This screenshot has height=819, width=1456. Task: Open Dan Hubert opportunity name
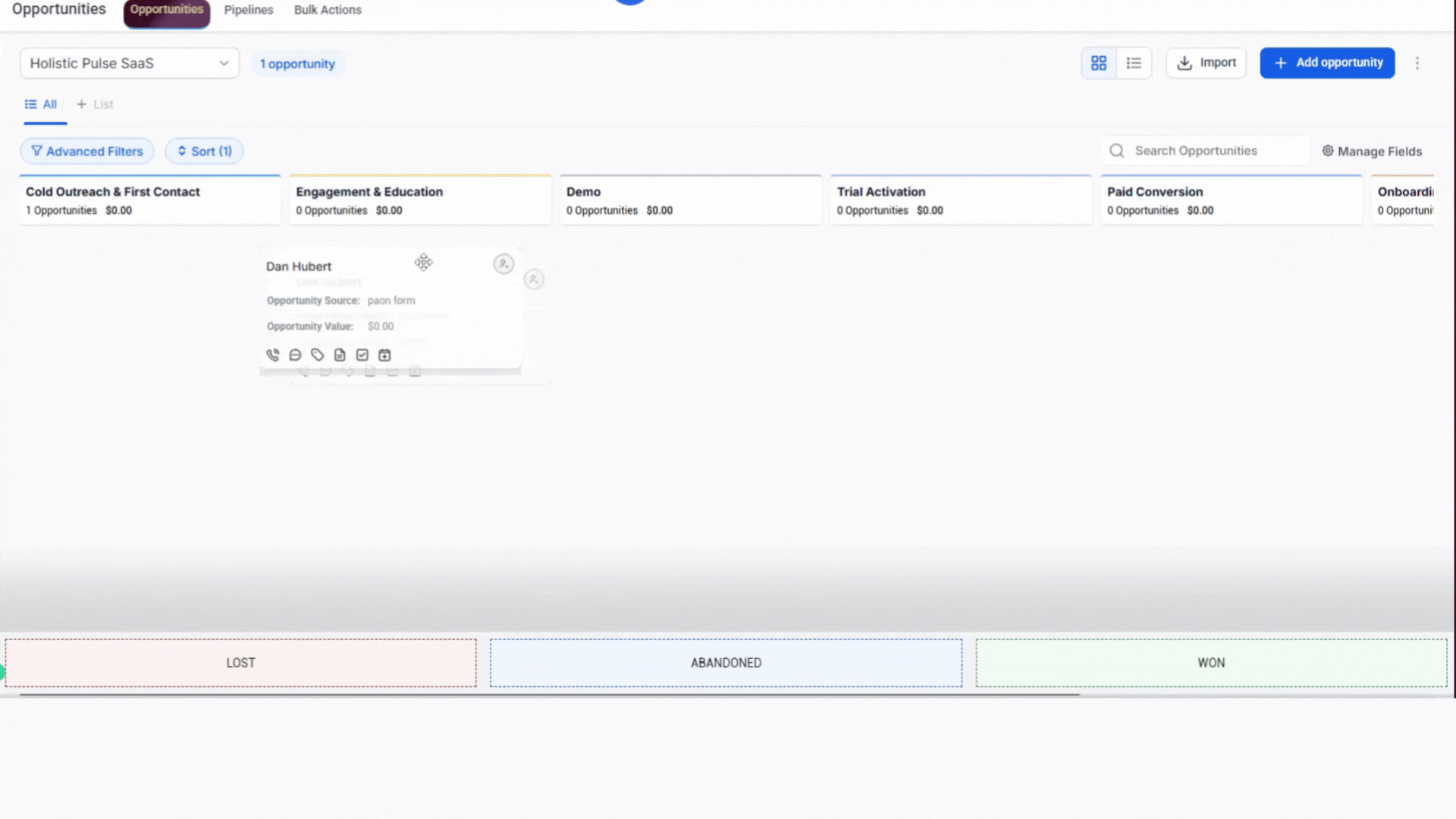click(299, 266)
